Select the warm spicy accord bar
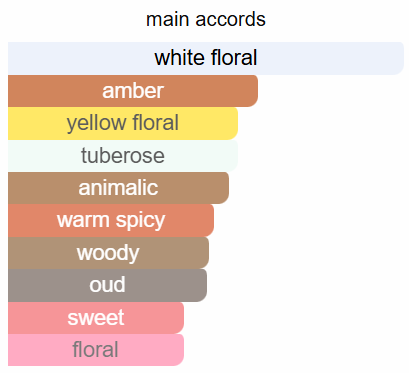The width and height of the screenshot is (409, 373). point(111,220)
